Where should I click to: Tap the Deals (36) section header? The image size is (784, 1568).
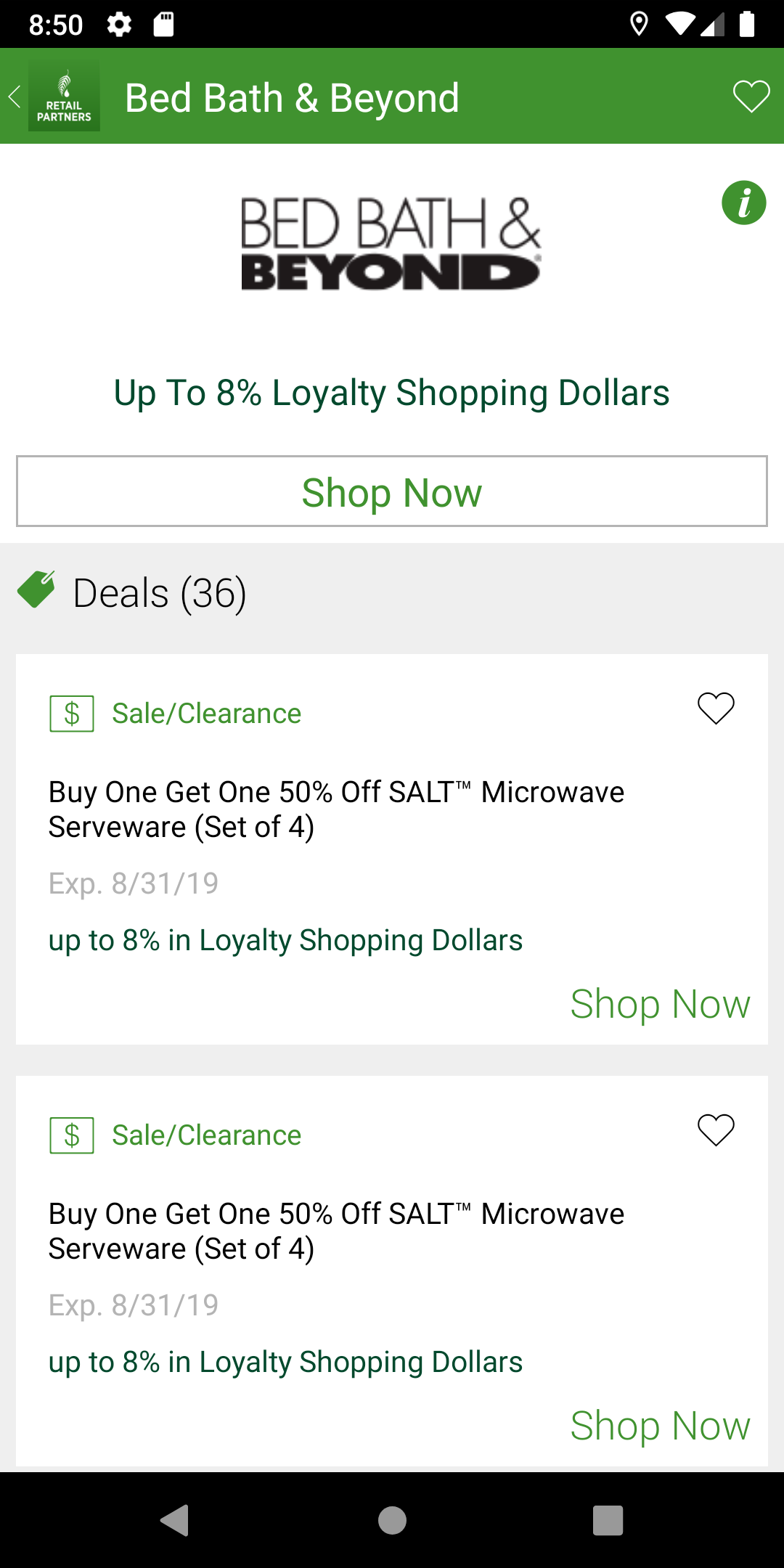click(160, 593)
